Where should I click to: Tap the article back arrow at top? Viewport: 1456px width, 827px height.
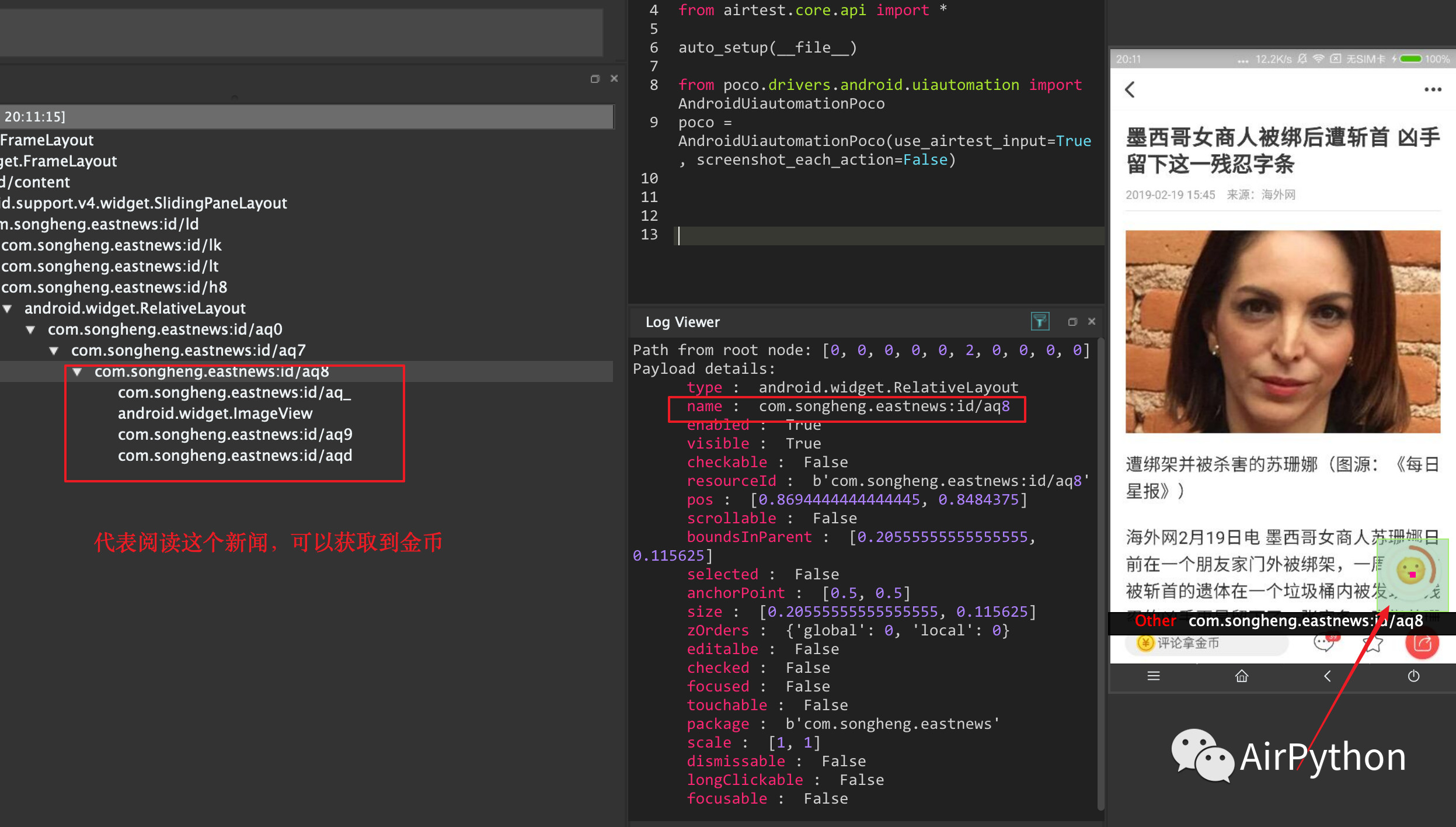pyautogui.click(x=1130, y=89)
